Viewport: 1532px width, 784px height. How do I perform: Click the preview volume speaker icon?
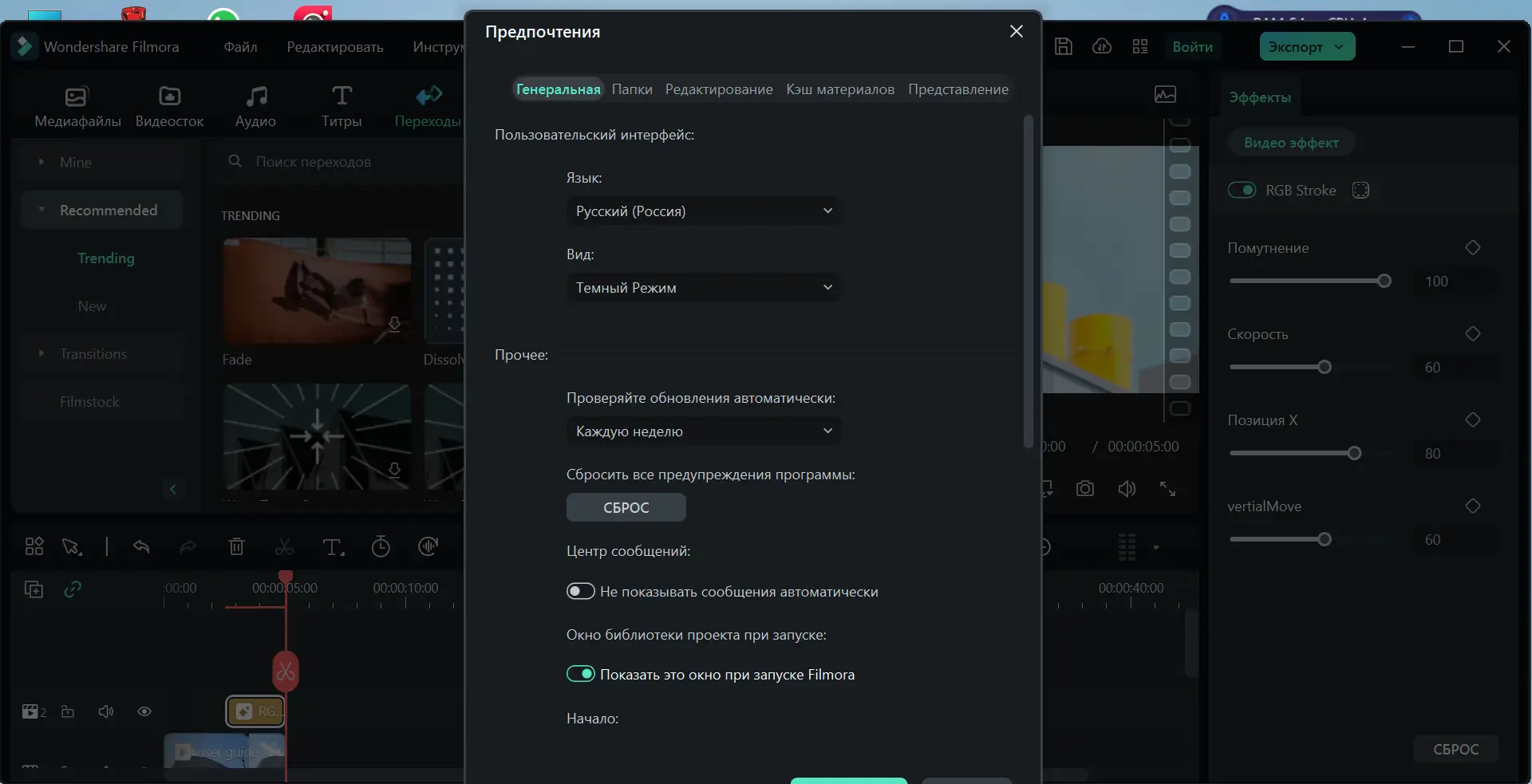tap(1127, 488)
